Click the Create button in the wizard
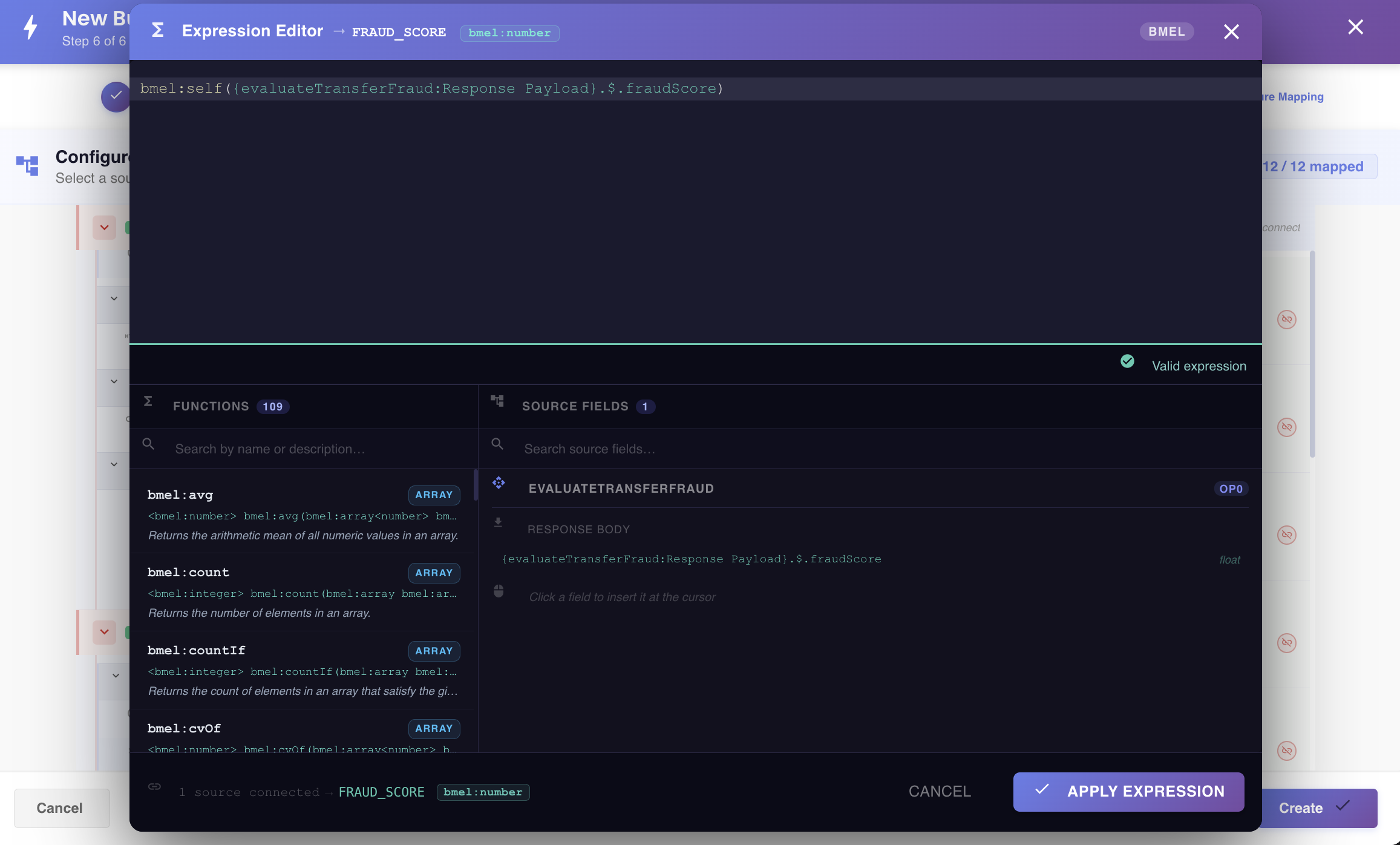The image size is (1400, 845). click(1319, 808)
